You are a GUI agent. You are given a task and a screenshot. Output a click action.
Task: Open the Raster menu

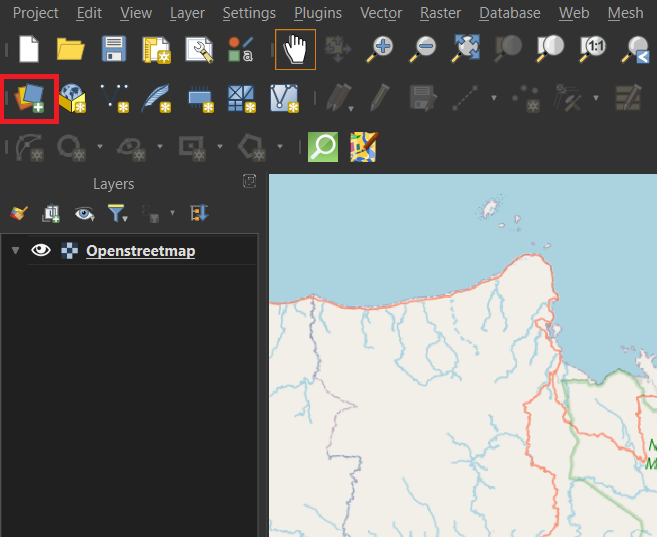point(440,13)
